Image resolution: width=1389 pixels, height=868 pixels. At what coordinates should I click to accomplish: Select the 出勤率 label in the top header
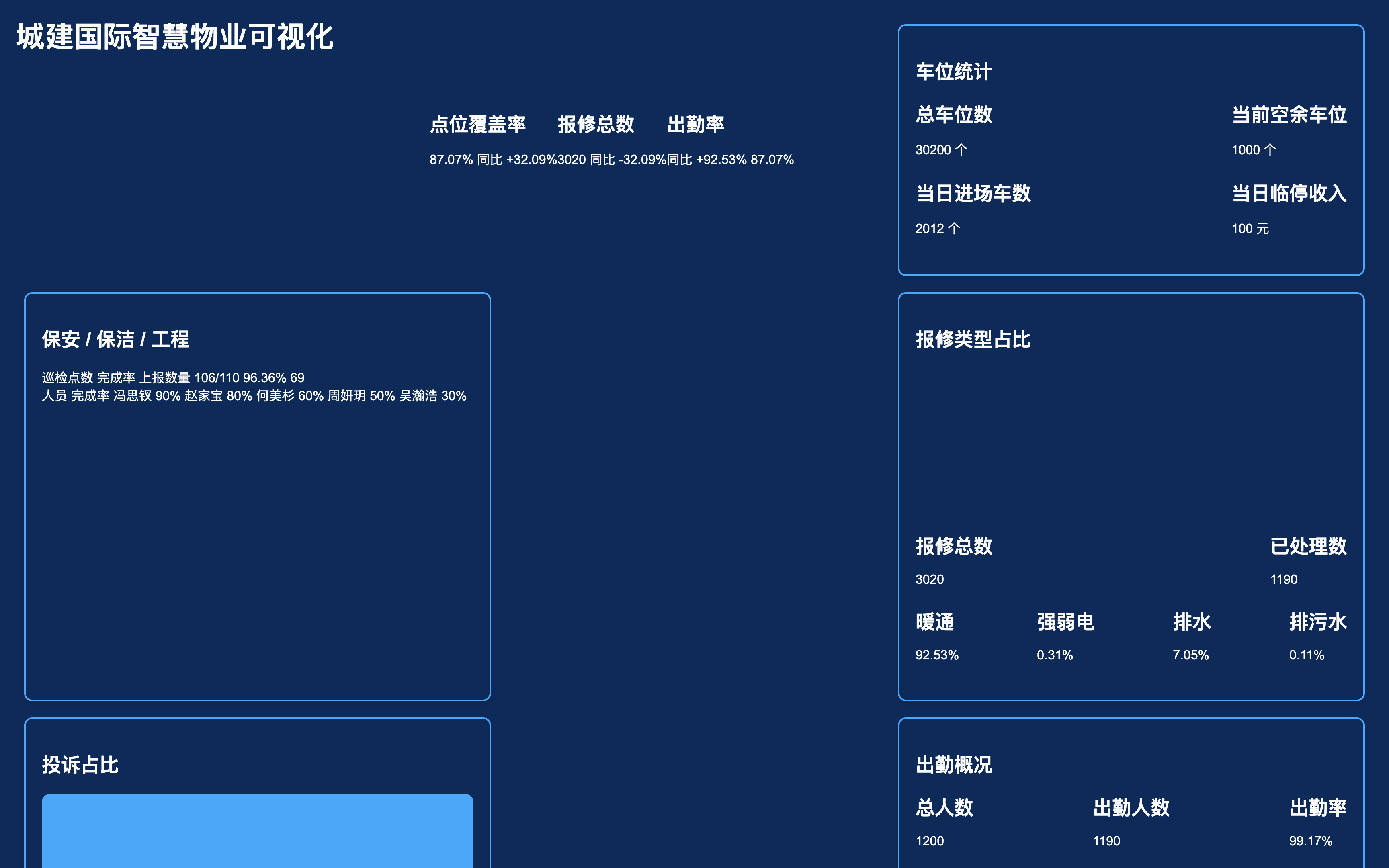pyautogui.click(x=696, y=124)
